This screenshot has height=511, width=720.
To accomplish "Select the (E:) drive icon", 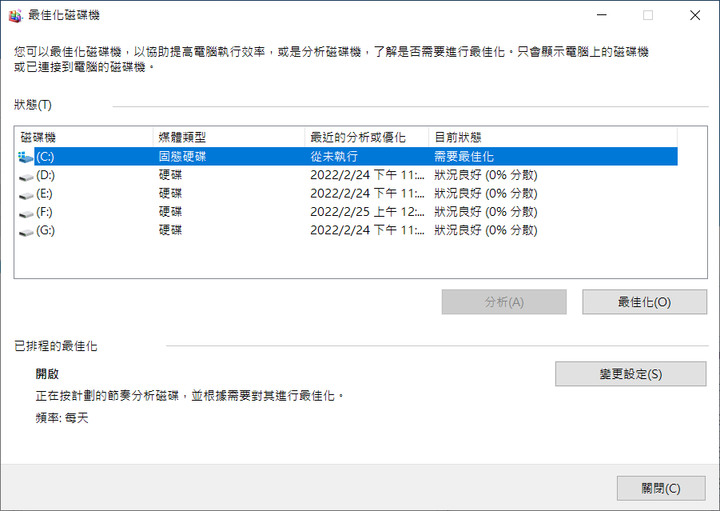I will point(26,195).
